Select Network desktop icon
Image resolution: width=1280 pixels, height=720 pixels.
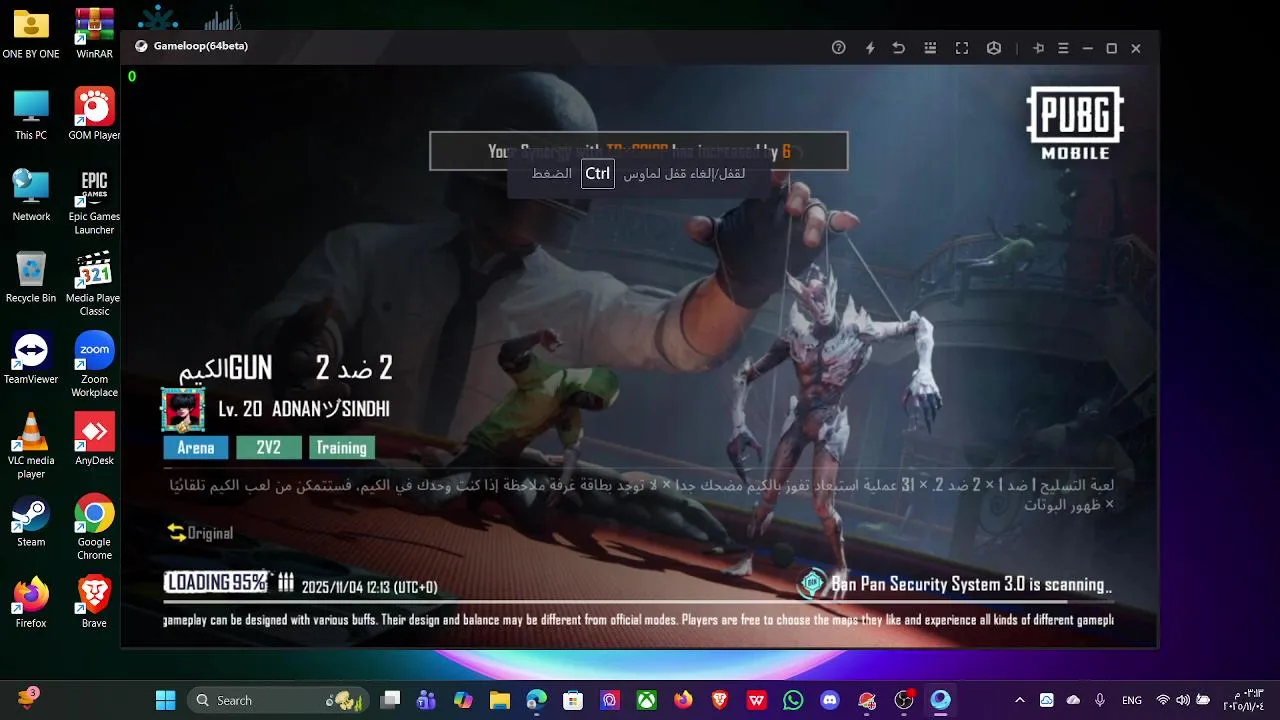(x=31, y=196)
